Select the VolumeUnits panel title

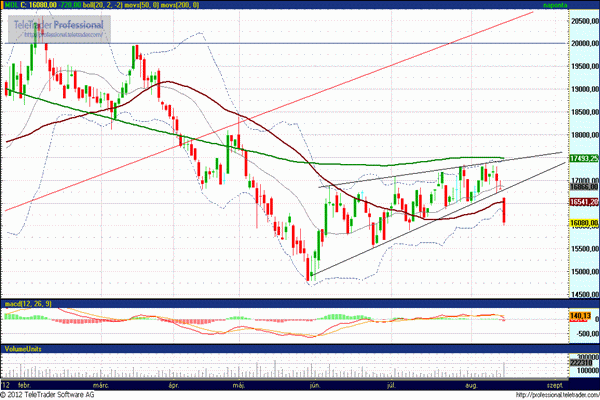point(23,349)
